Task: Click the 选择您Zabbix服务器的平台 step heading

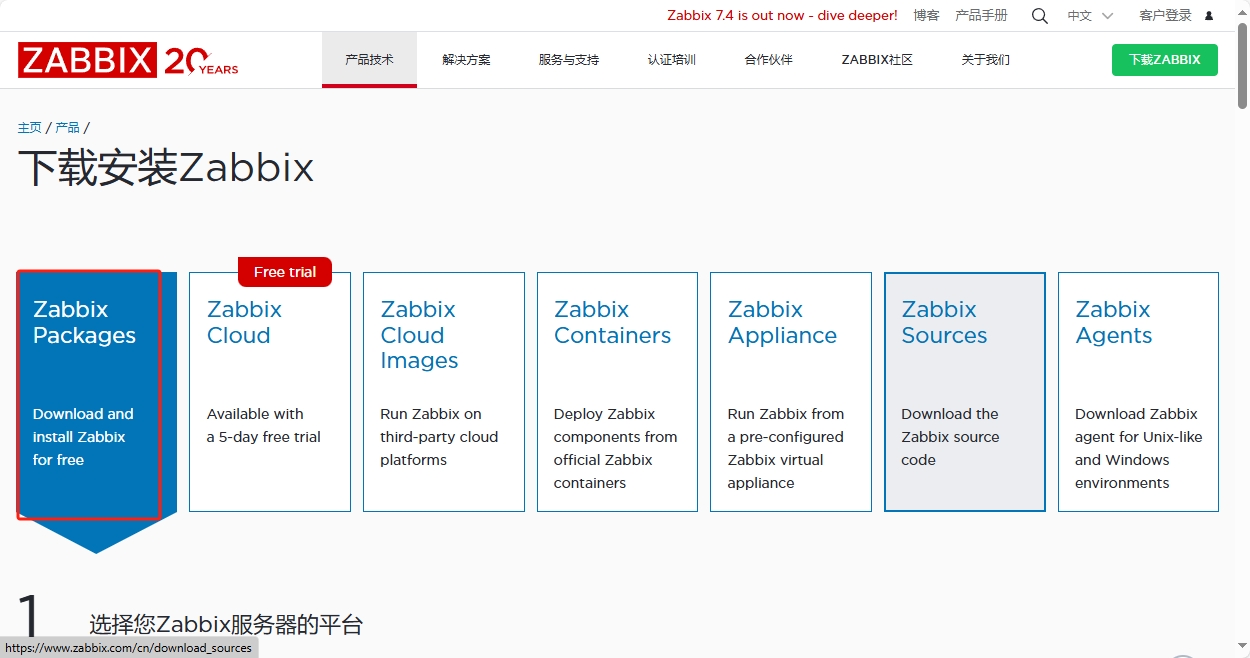Action: [226, 625]
